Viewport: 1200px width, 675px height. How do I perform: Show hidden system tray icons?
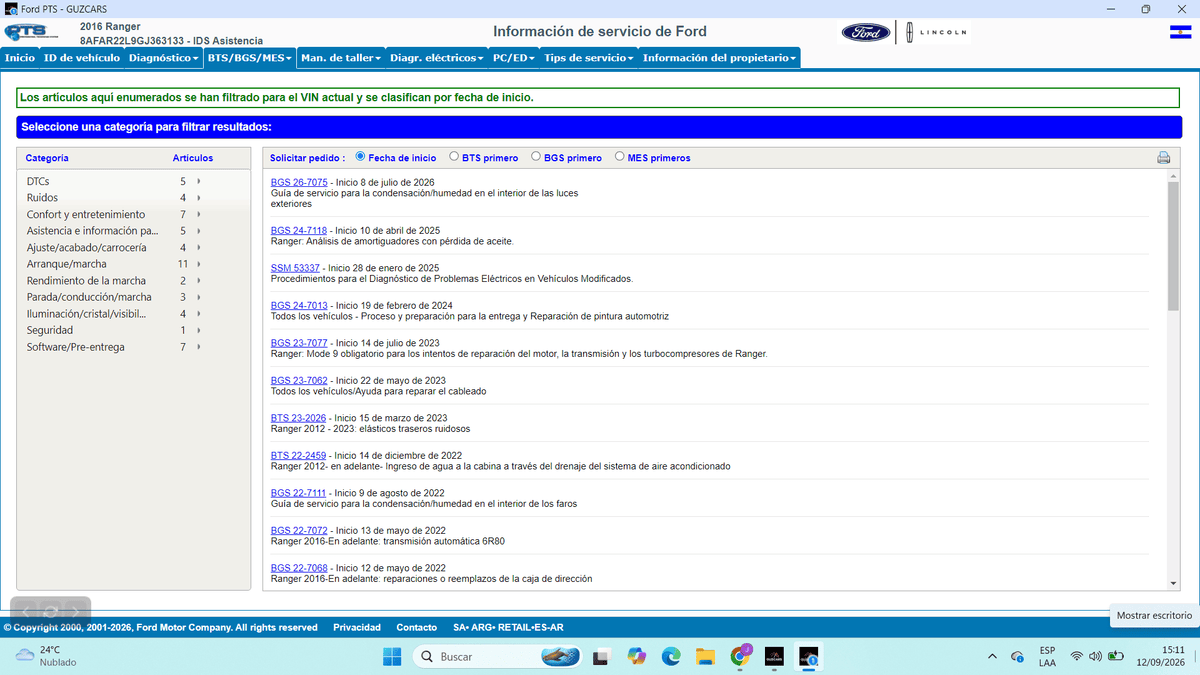[x=992, y=656]
